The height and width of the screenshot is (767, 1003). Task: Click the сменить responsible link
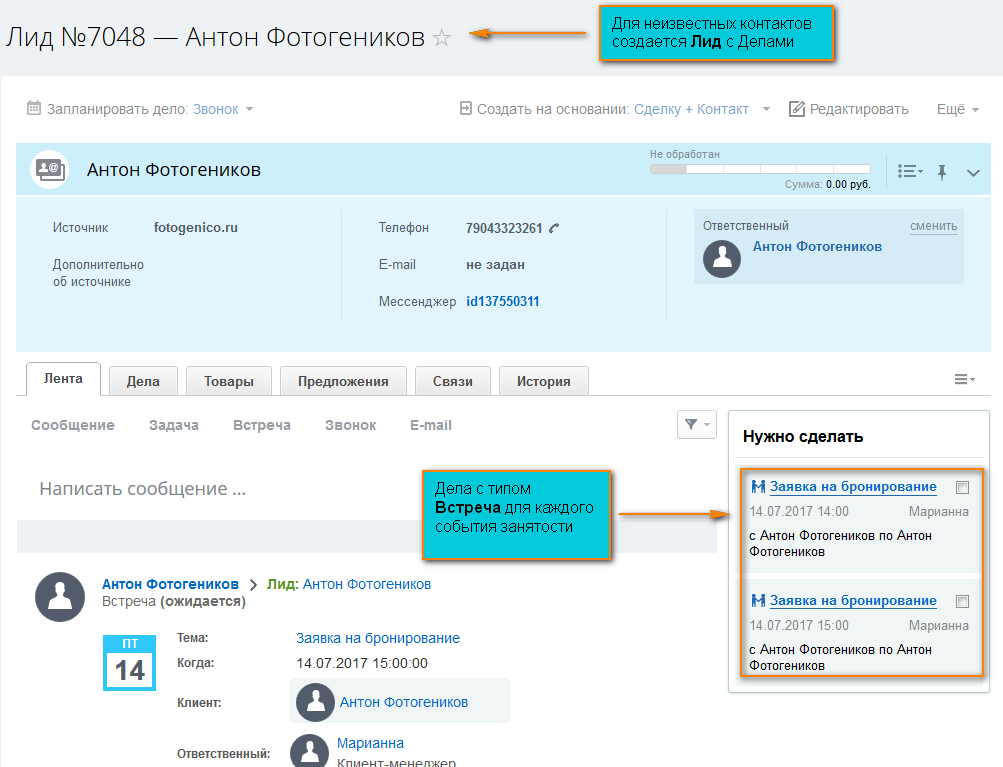pos(933,226)
